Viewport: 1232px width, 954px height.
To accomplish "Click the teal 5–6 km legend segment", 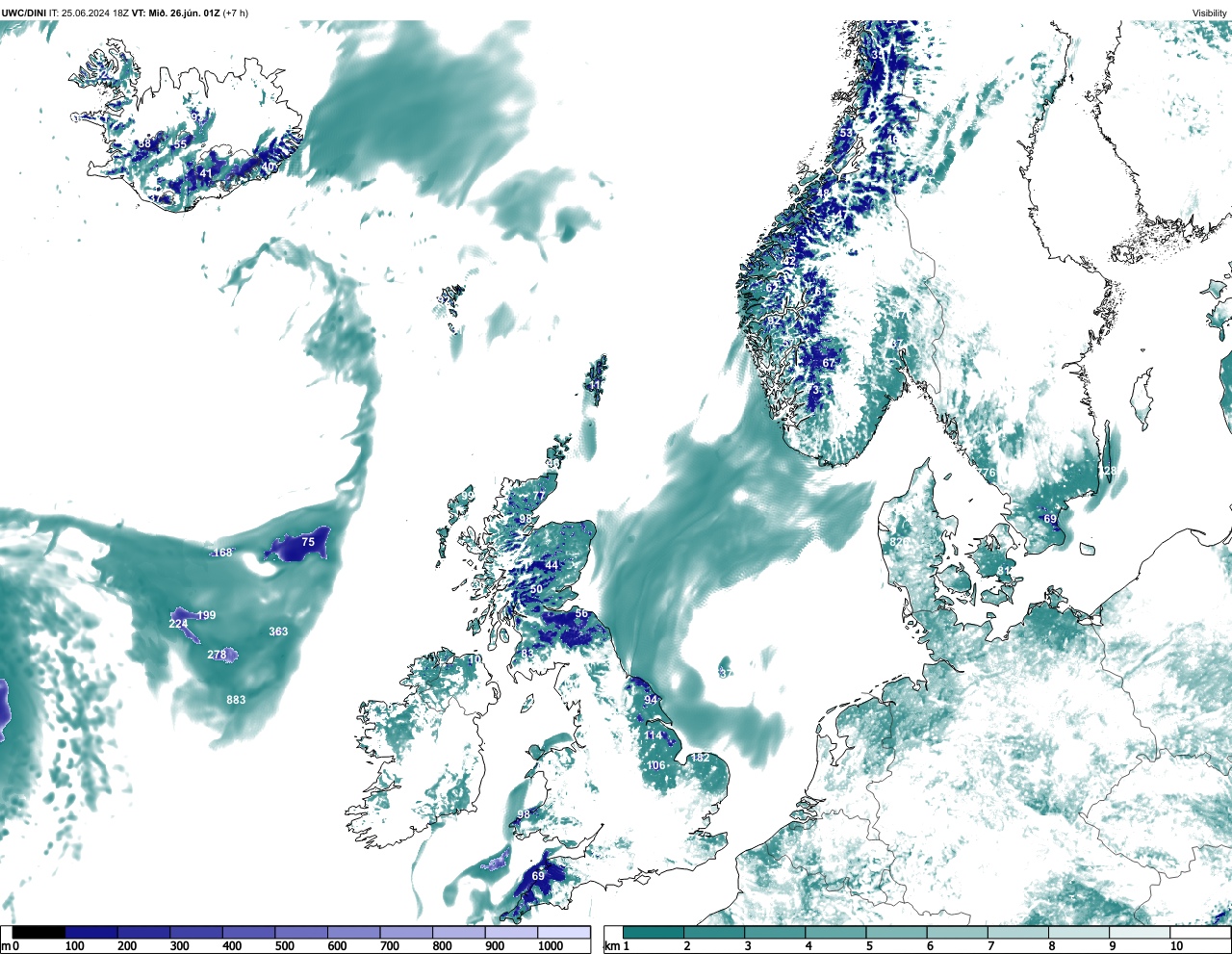I will 897,932.
